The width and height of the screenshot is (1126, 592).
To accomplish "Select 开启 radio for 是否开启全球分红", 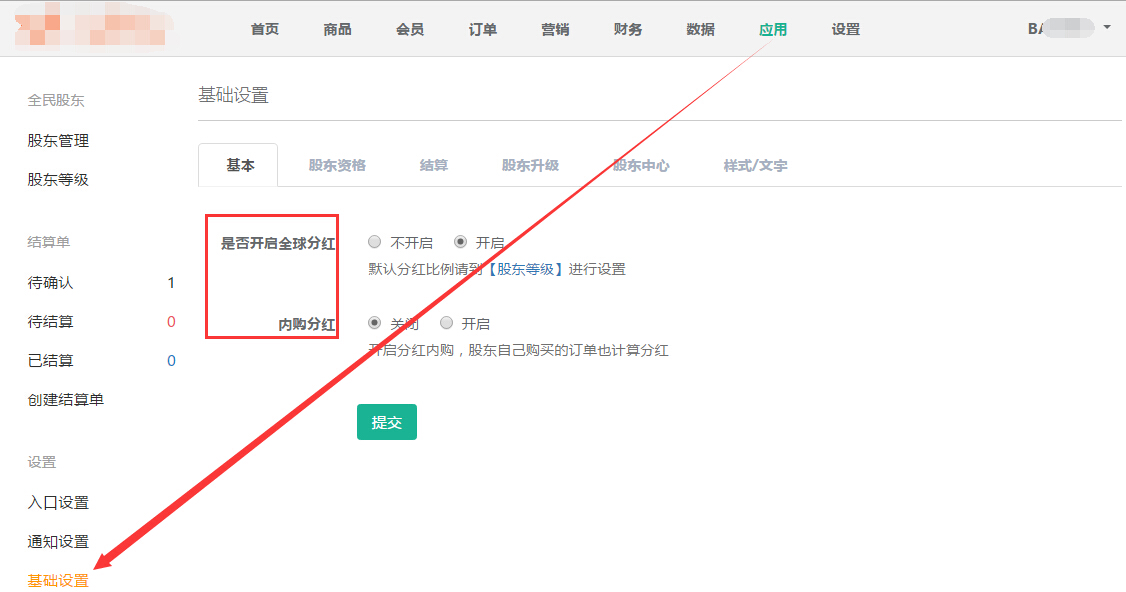I will [461, 242].
